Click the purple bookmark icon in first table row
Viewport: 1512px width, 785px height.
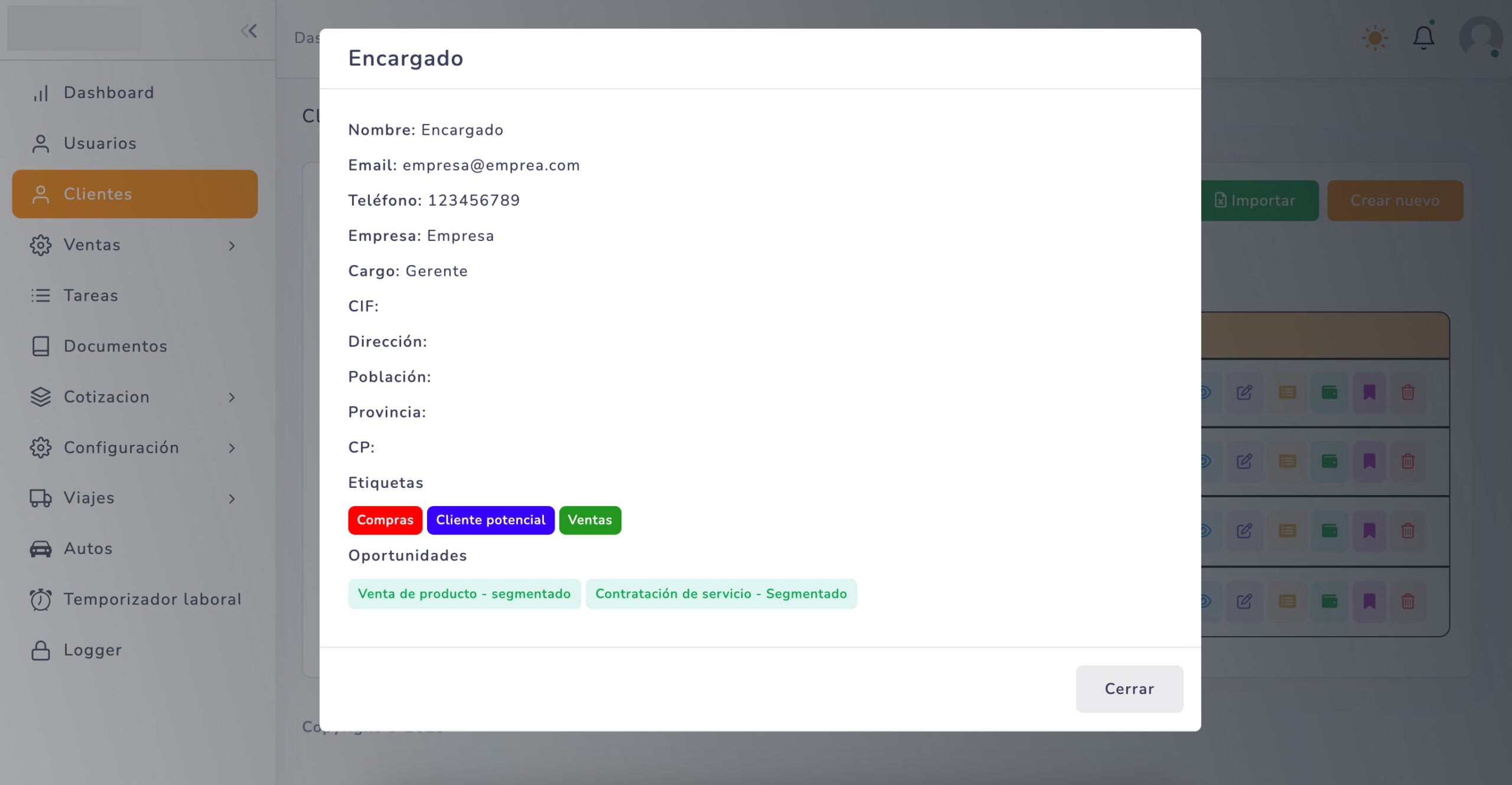point(1369,393)
